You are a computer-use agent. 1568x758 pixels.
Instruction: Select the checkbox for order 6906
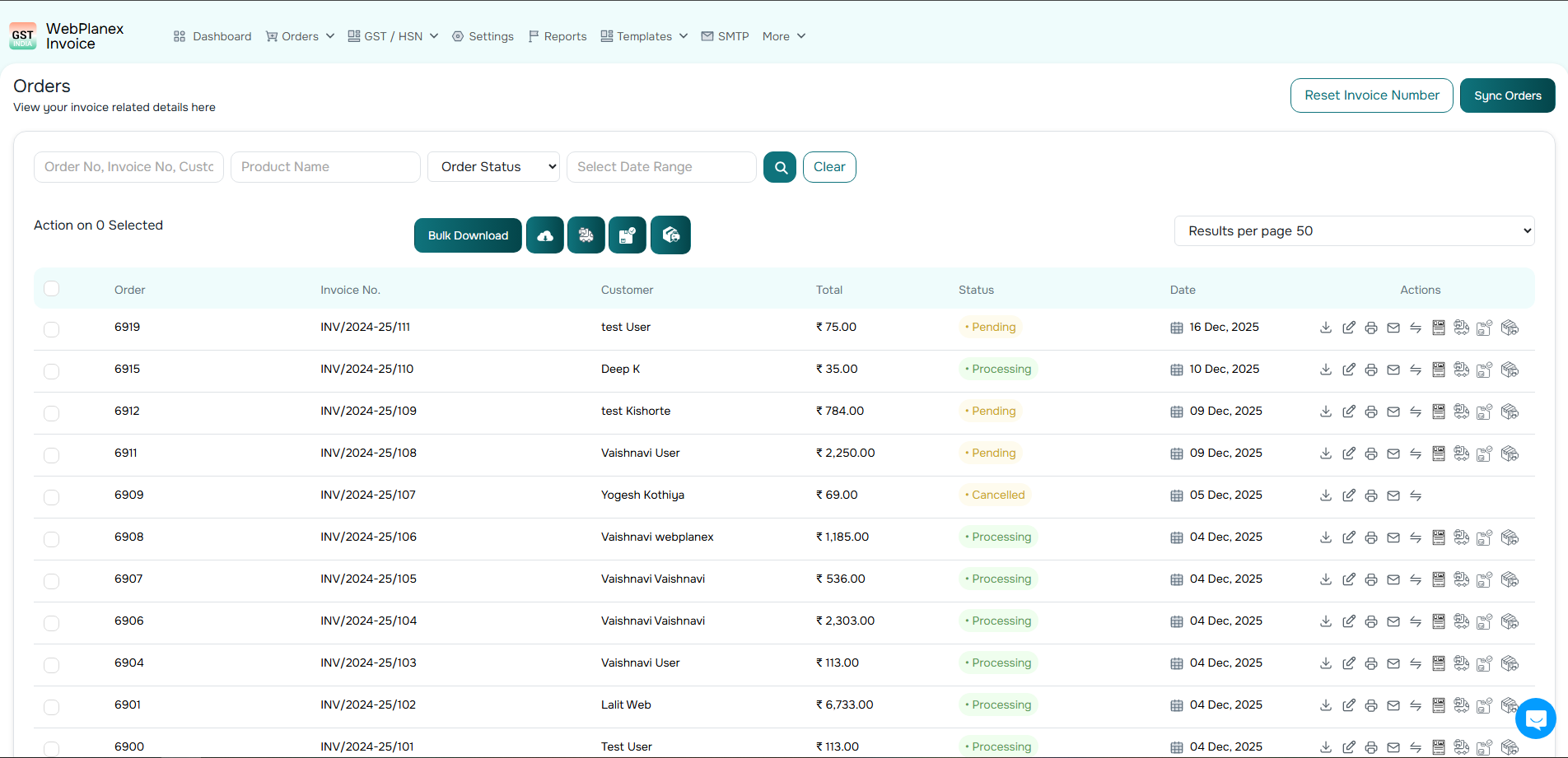coord(52,623)
